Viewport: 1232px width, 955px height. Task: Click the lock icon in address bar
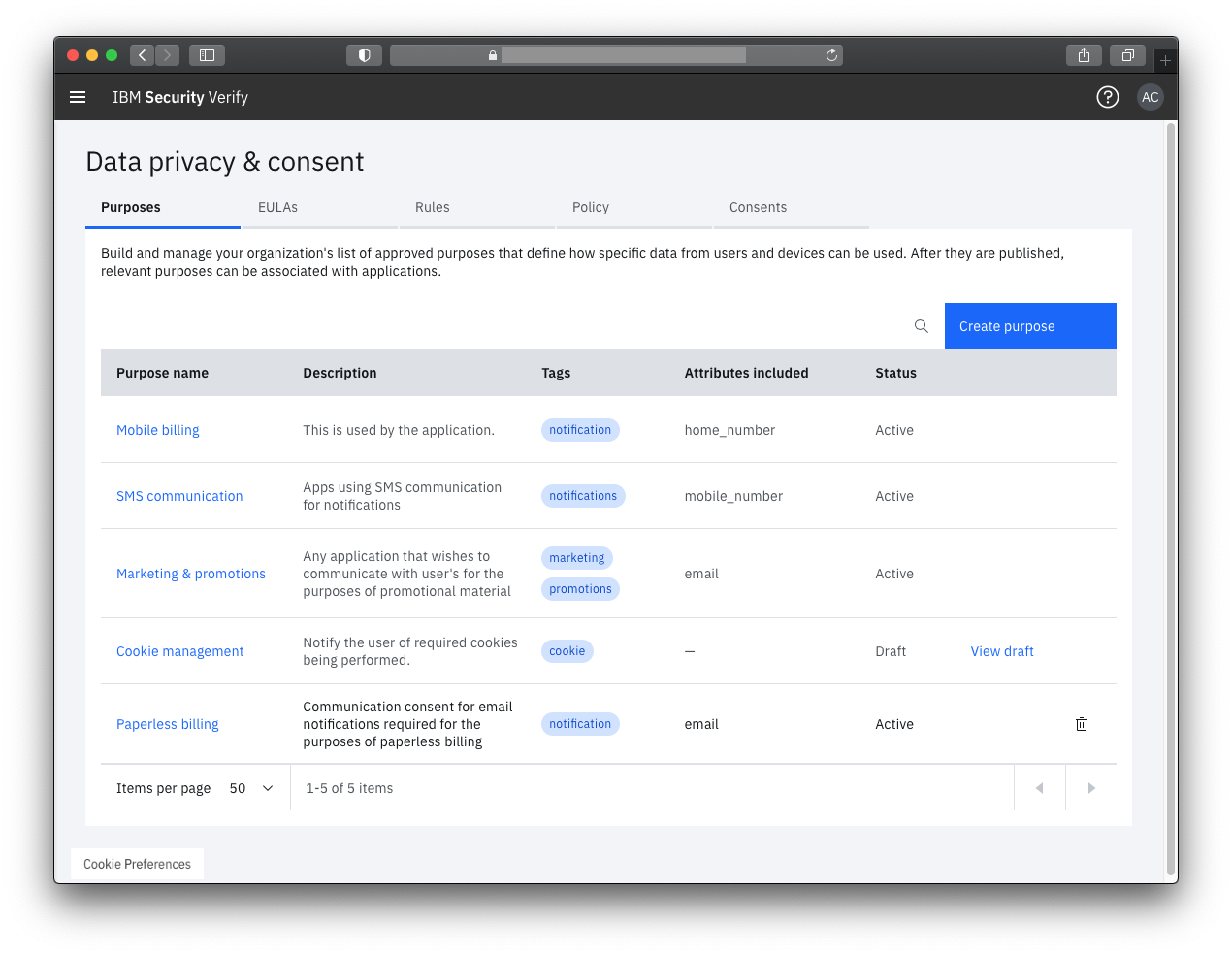tap(493, 55)
